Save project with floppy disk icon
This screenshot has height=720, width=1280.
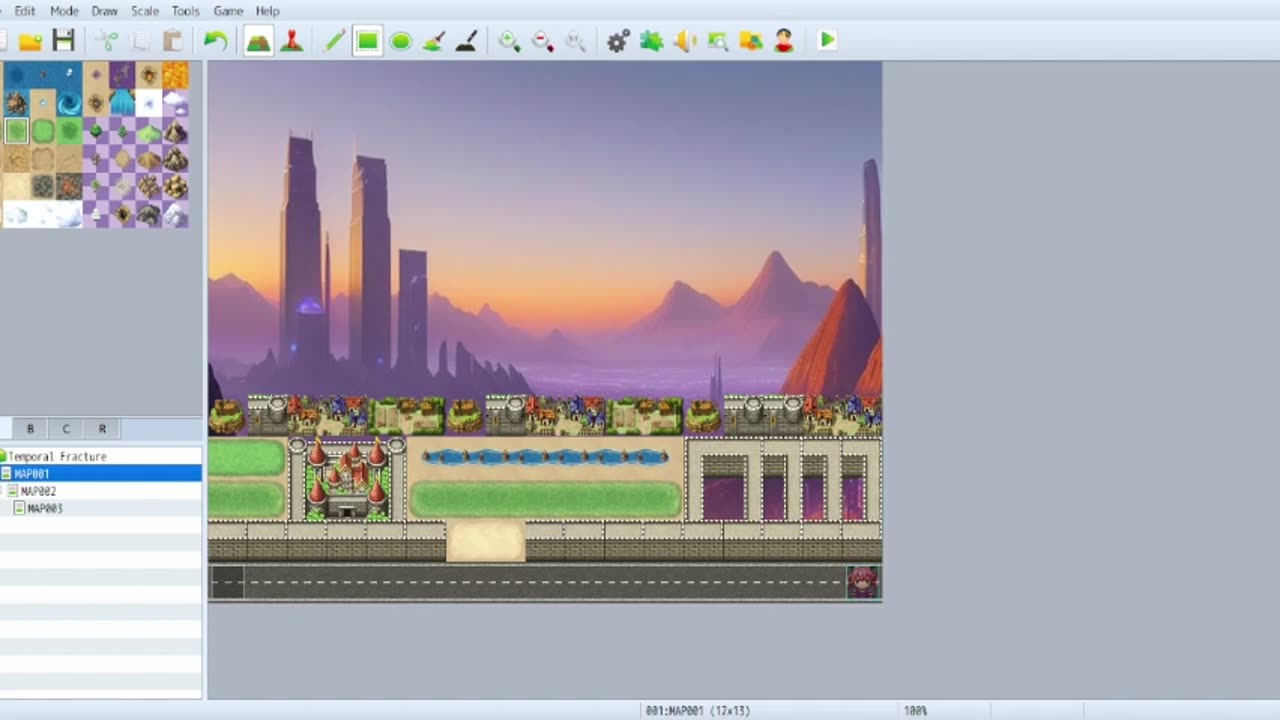(x=64, y=41)
